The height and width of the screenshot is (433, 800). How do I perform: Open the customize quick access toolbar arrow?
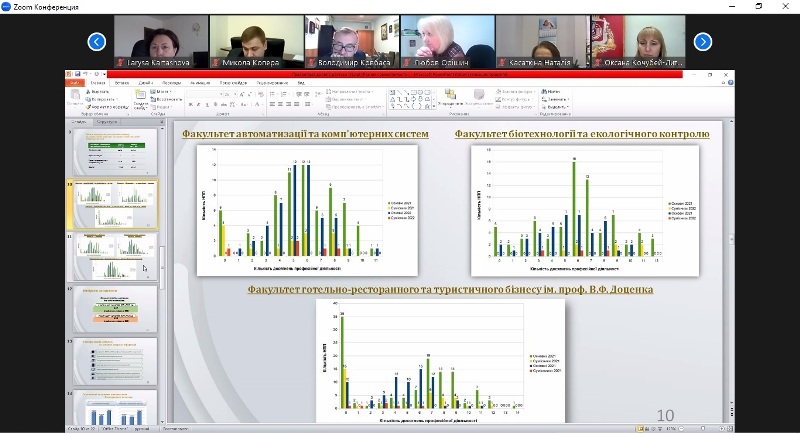pos(104,74)
